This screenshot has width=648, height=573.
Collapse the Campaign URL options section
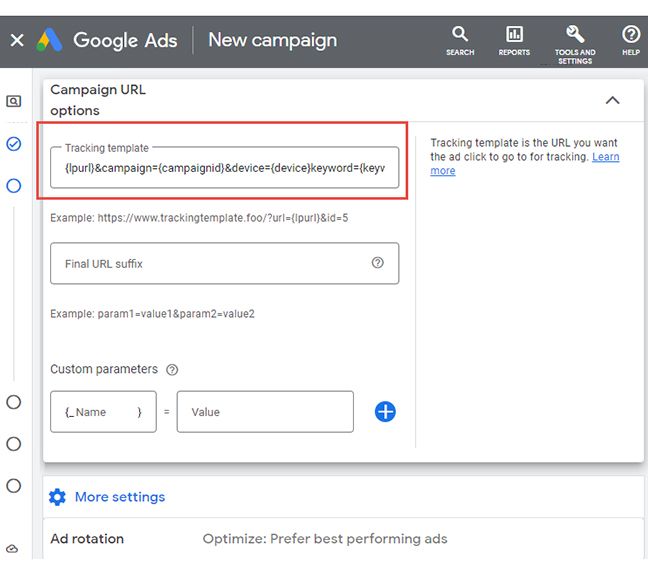pyautogui.click(x=612, y=100)
